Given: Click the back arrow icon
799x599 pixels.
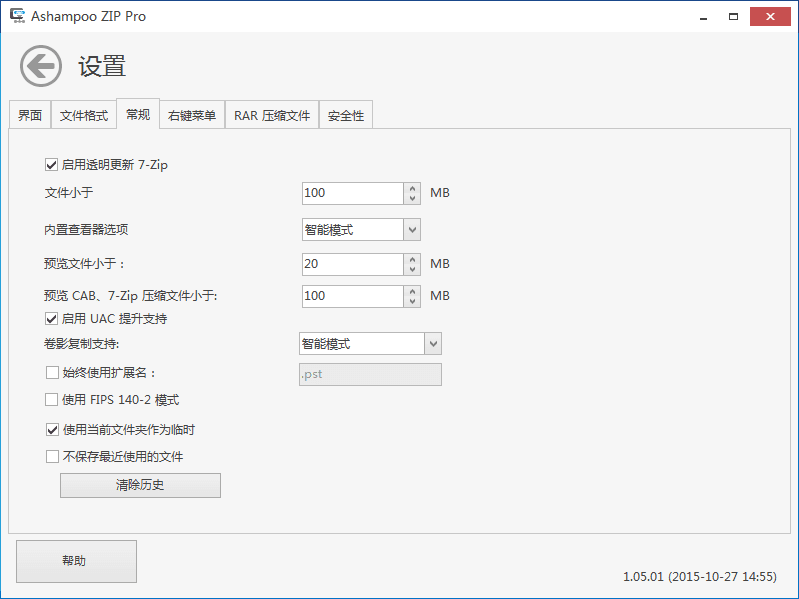Looking at the screenshot, I should click(41, 66).
